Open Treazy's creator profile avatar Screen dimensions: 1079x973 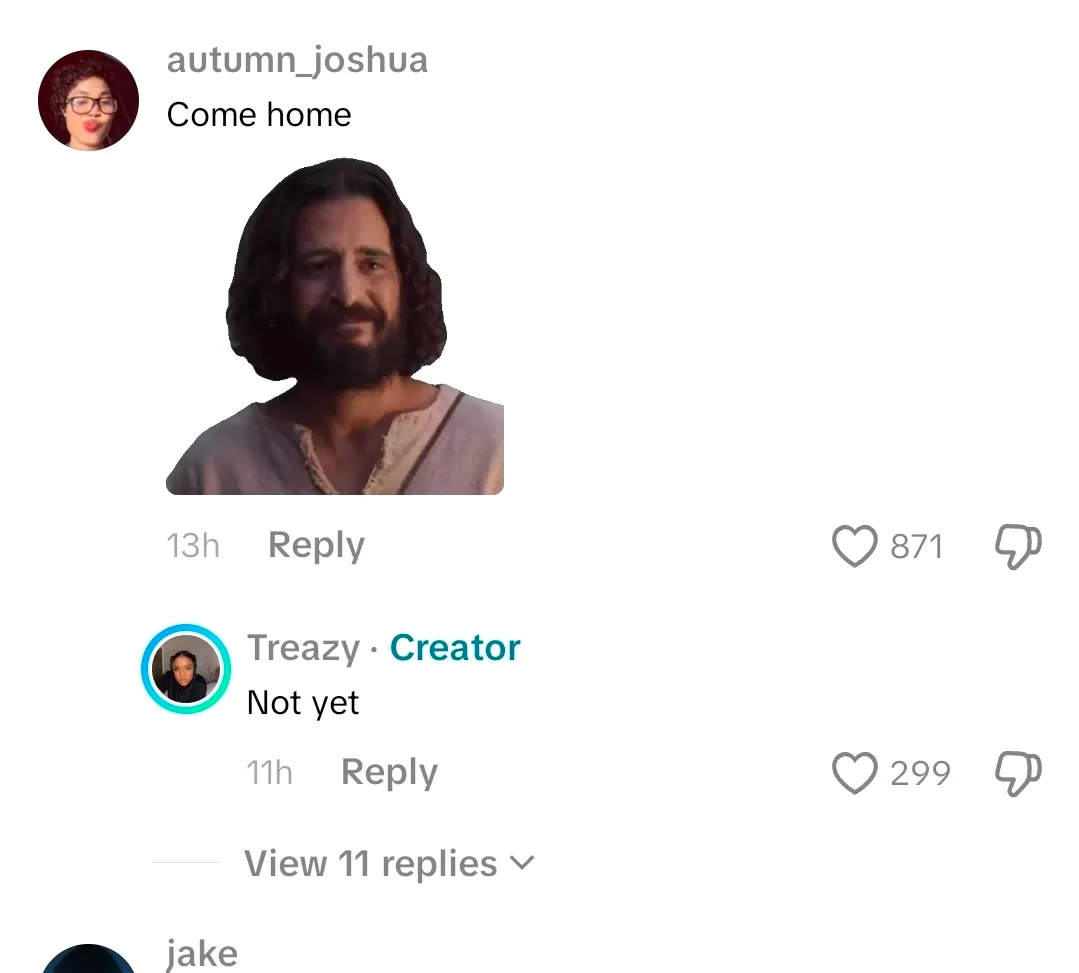click(186, 670)
